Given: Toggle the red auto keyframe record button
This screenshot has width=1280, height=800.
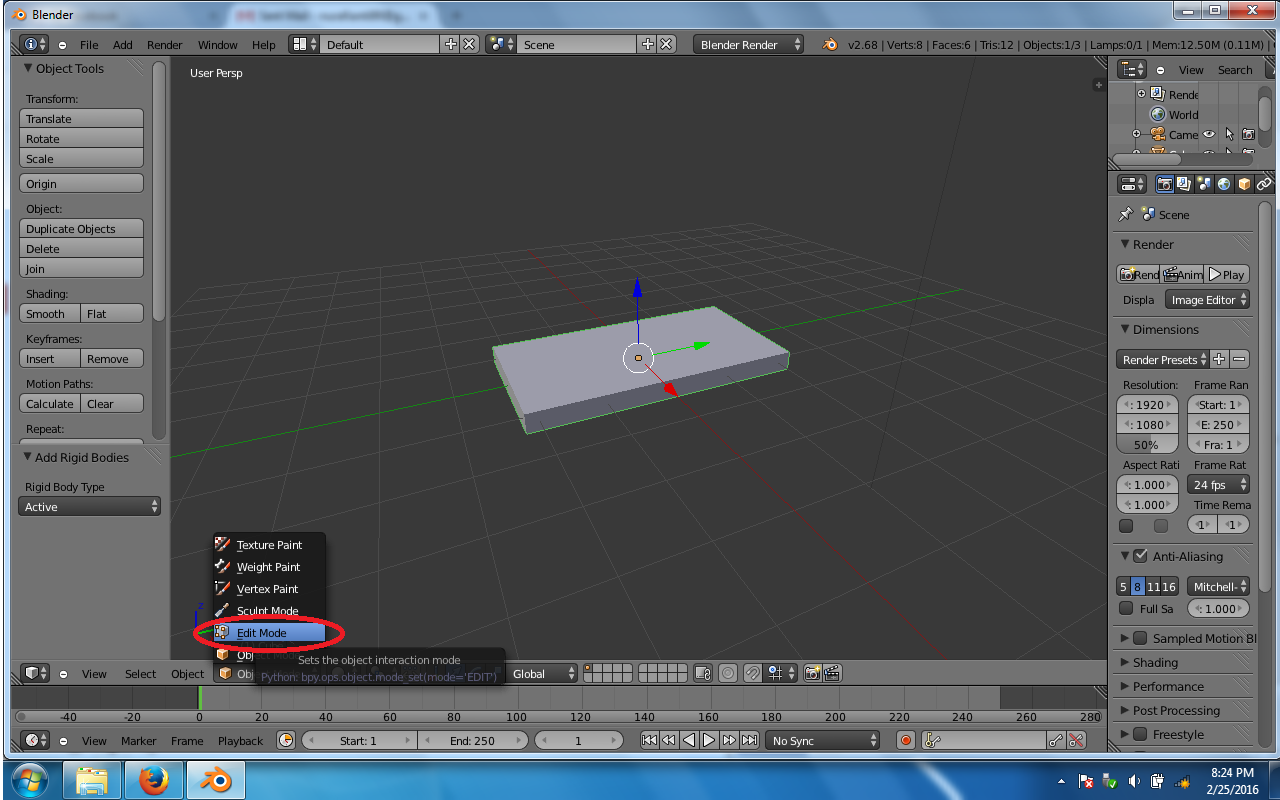Looking at the screenshot, I should [x=906, y=740].
